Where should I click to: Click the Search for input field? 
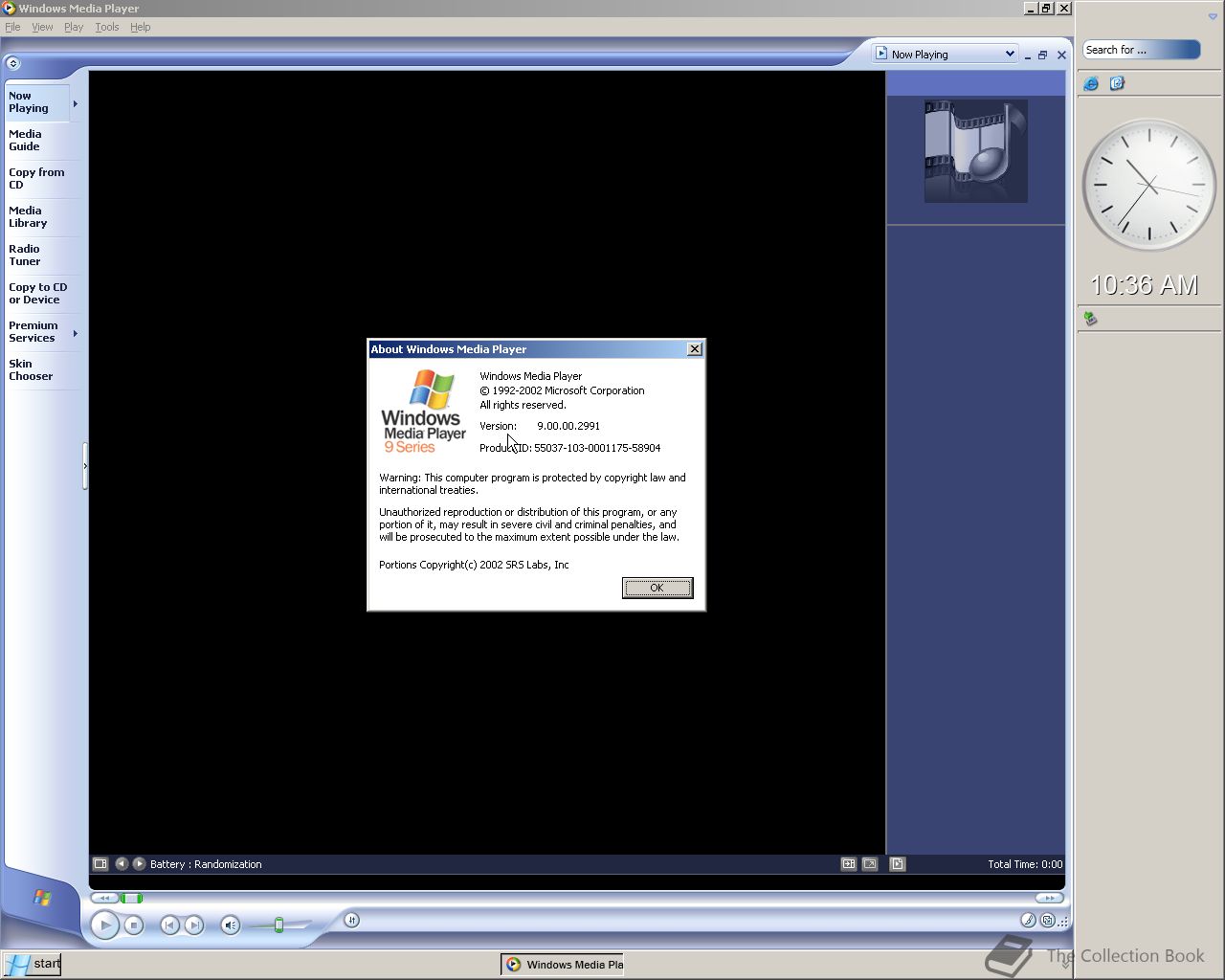pyautogui.click(x=1141, y=50)
